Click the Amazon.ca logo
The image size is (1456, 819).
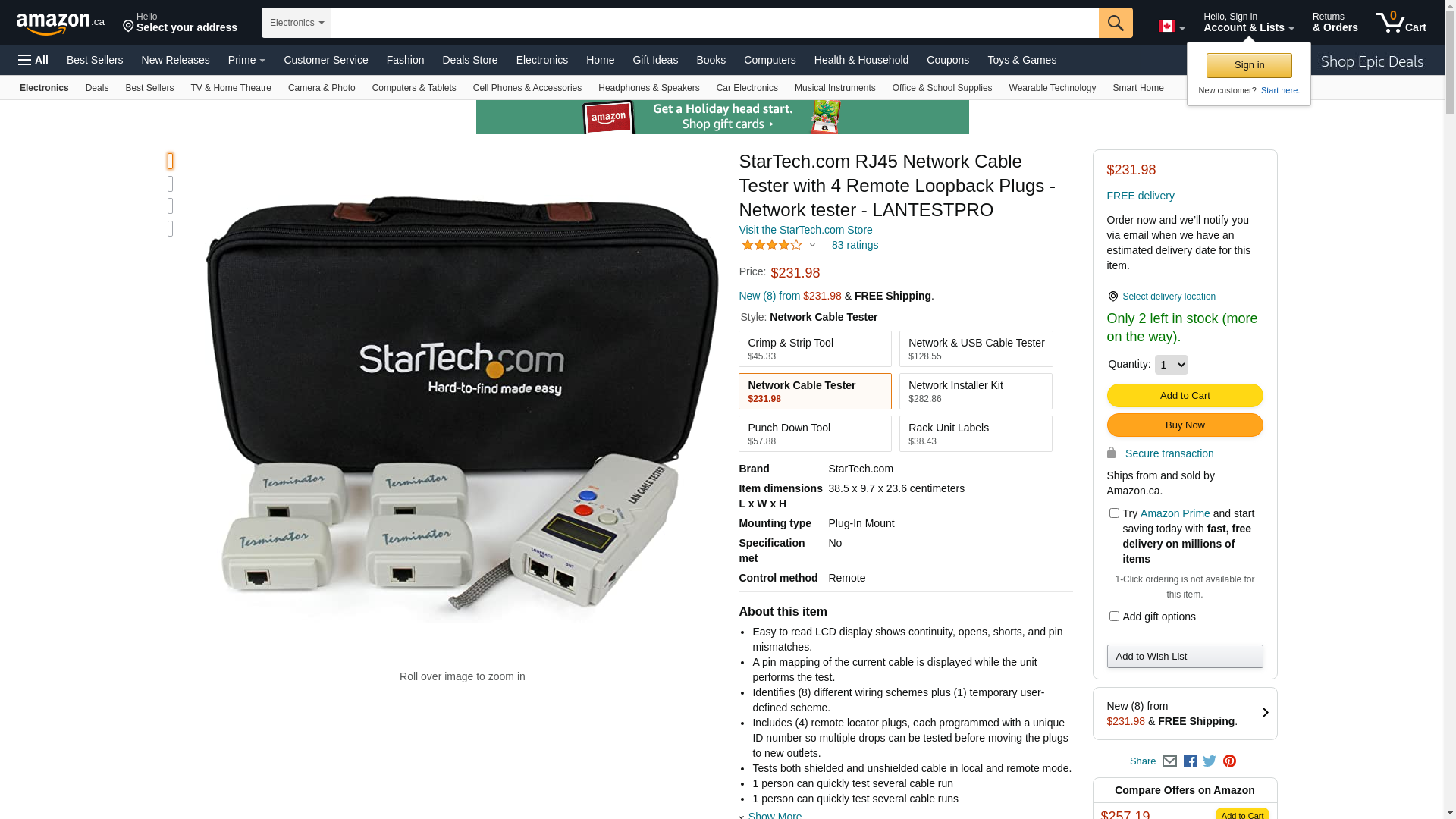[61, 23]
